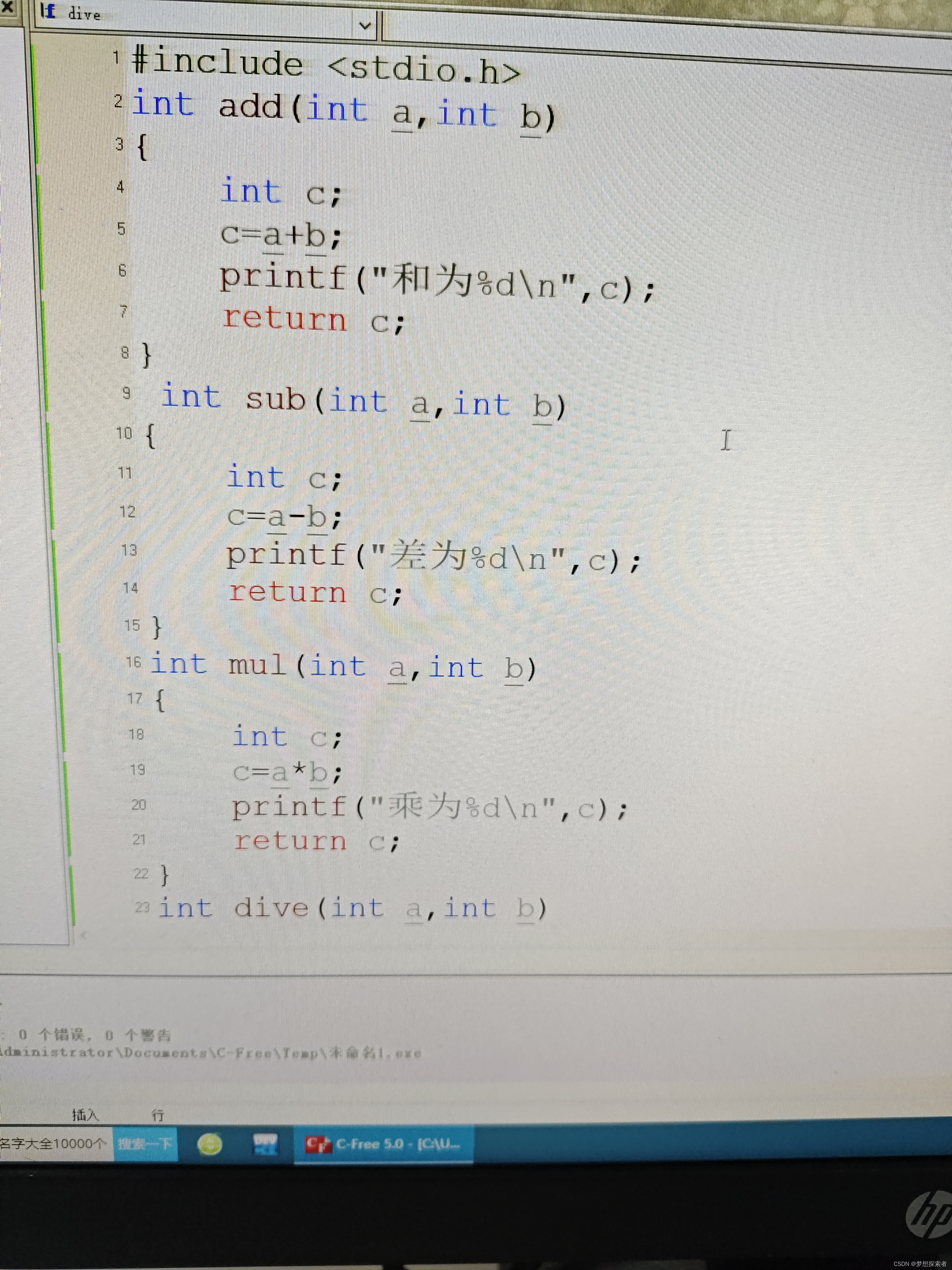Place cursor on '#include <stdio.h>' line
The width and height of the screenshot is (952, 1270).
326,66
